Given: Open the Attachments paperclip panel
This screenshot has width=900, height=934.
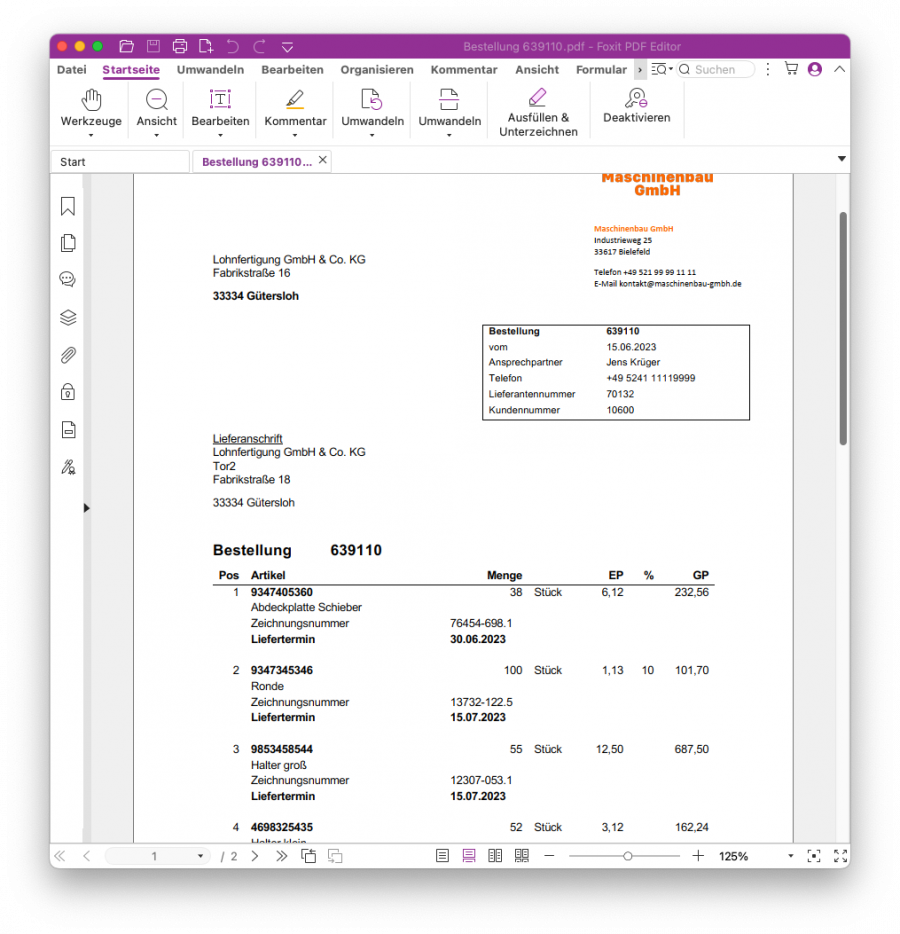Looking at the screenshot, I should click(68, 355).
